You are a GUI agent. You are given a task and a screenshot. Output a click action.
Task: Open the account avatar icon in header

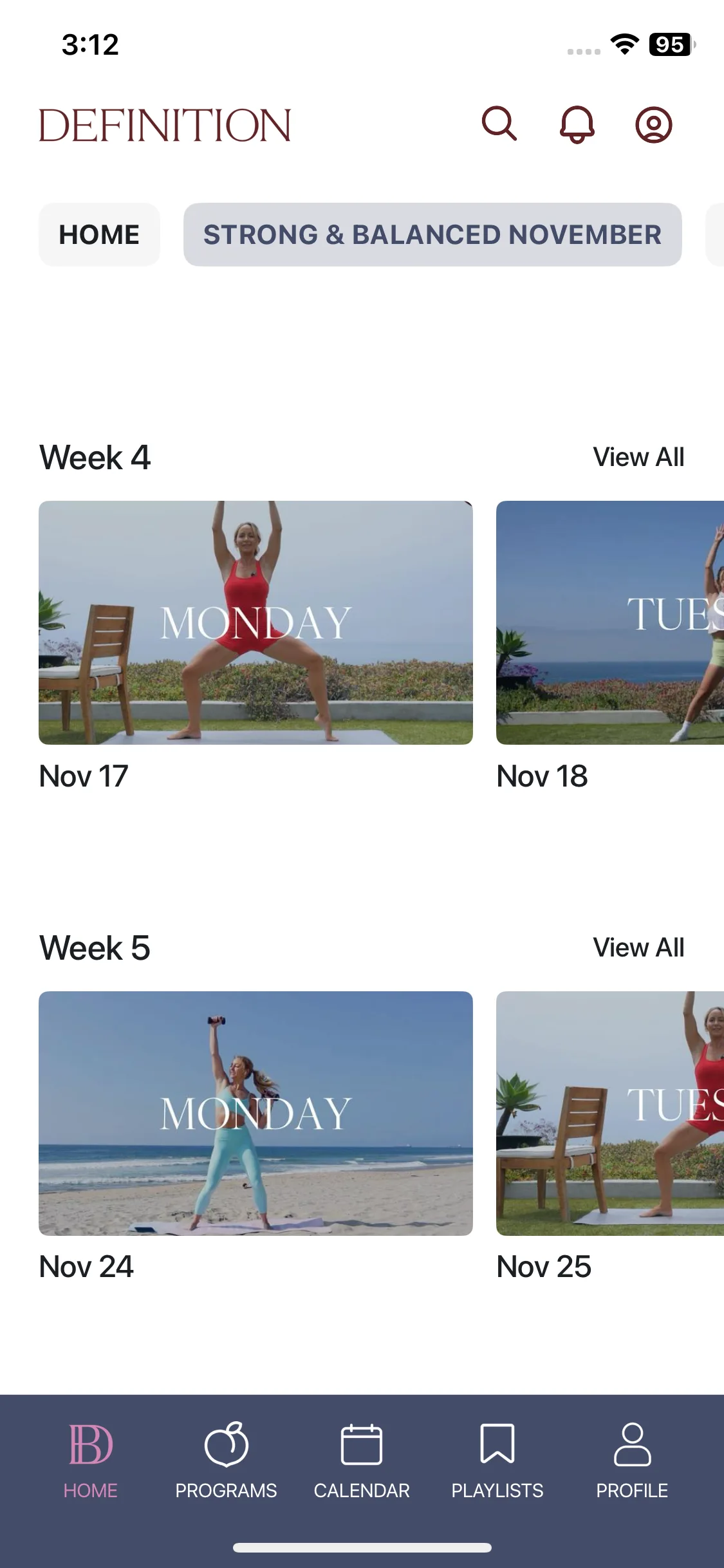pos(654,124)
